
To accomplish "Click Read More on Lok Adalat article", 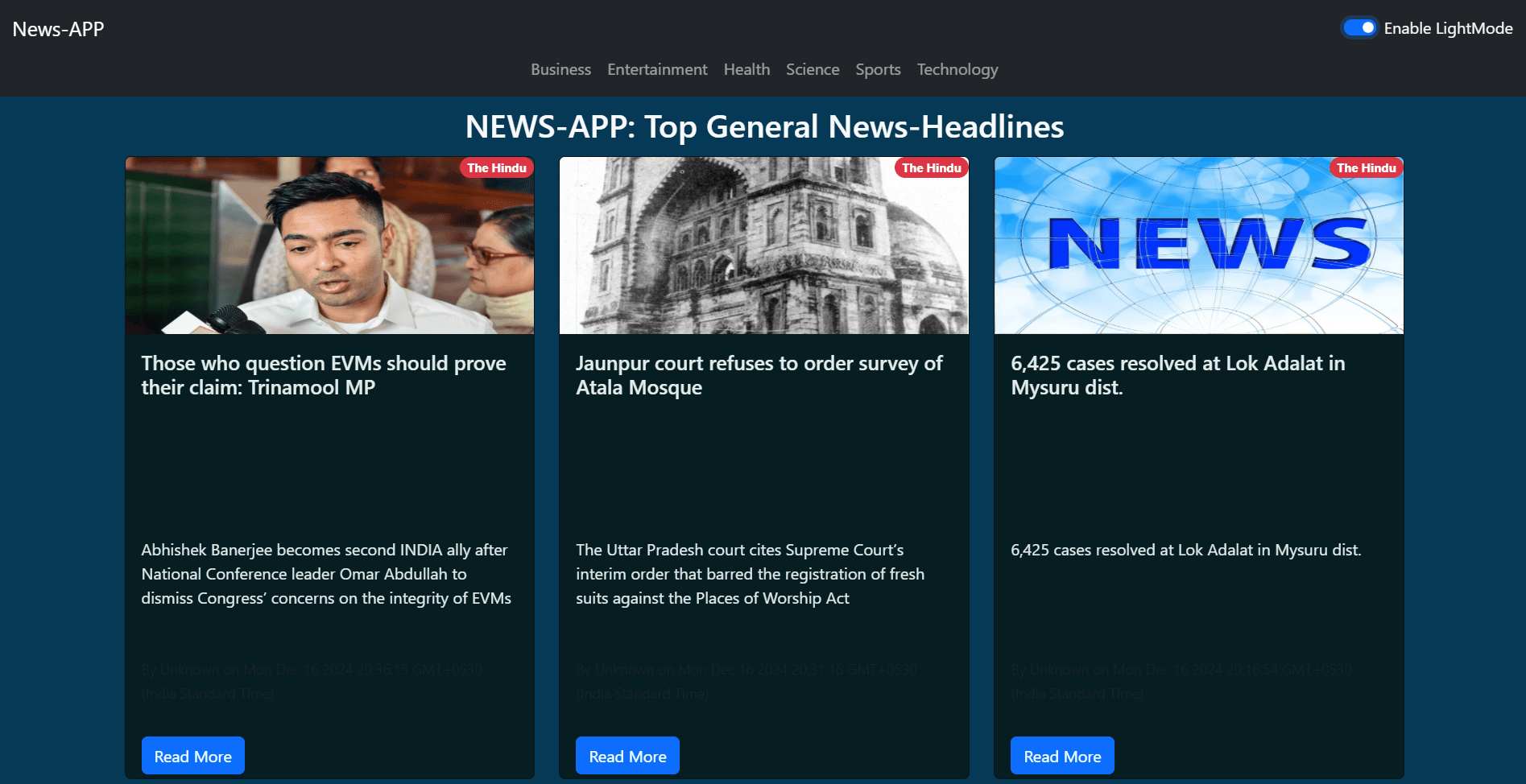I will pyautogui.click(x=1062, y=756).
